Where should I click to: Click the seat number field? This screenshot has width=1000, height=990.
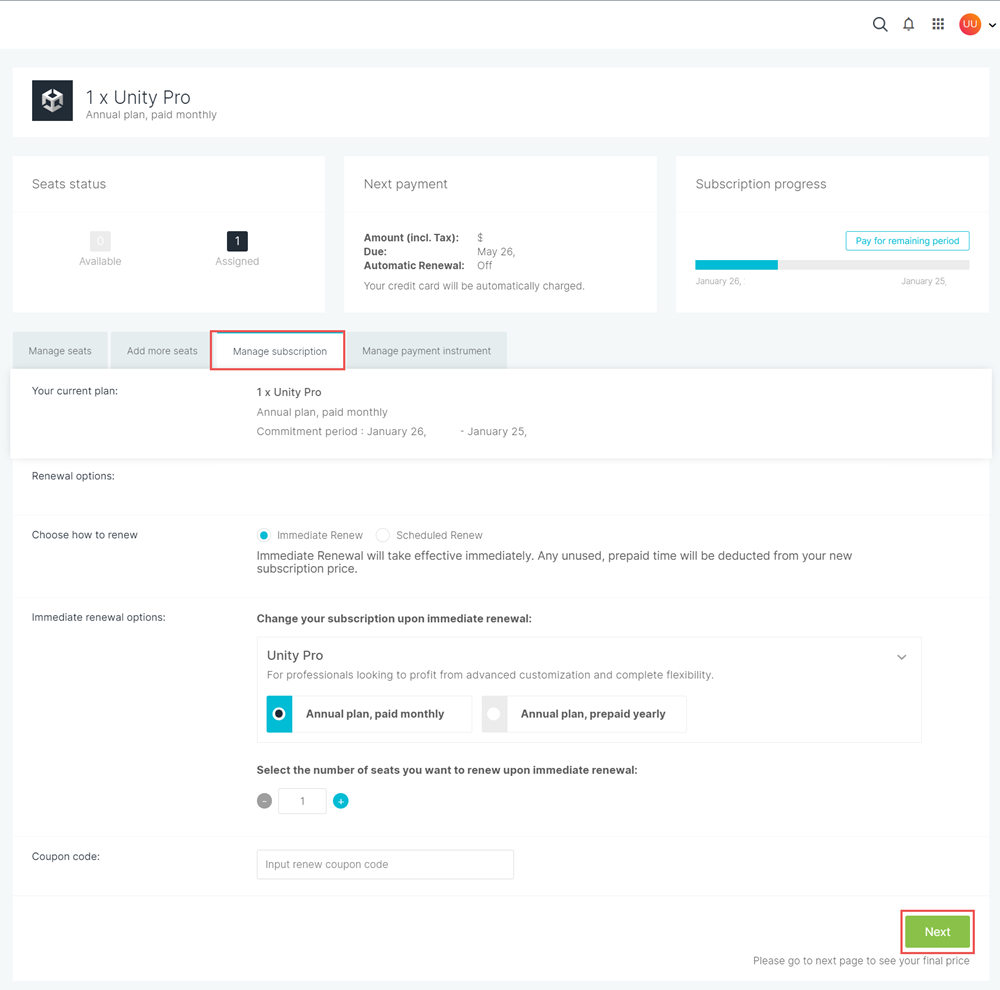(x=302, y=801)
